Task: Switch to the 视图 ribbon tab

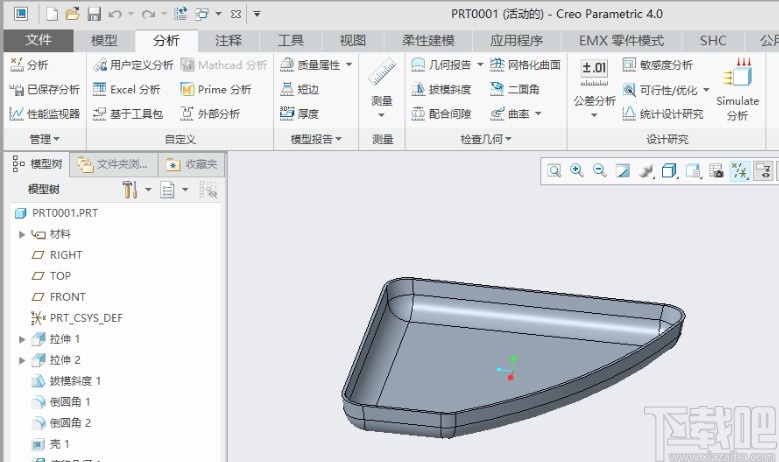Action: point(353,40)
